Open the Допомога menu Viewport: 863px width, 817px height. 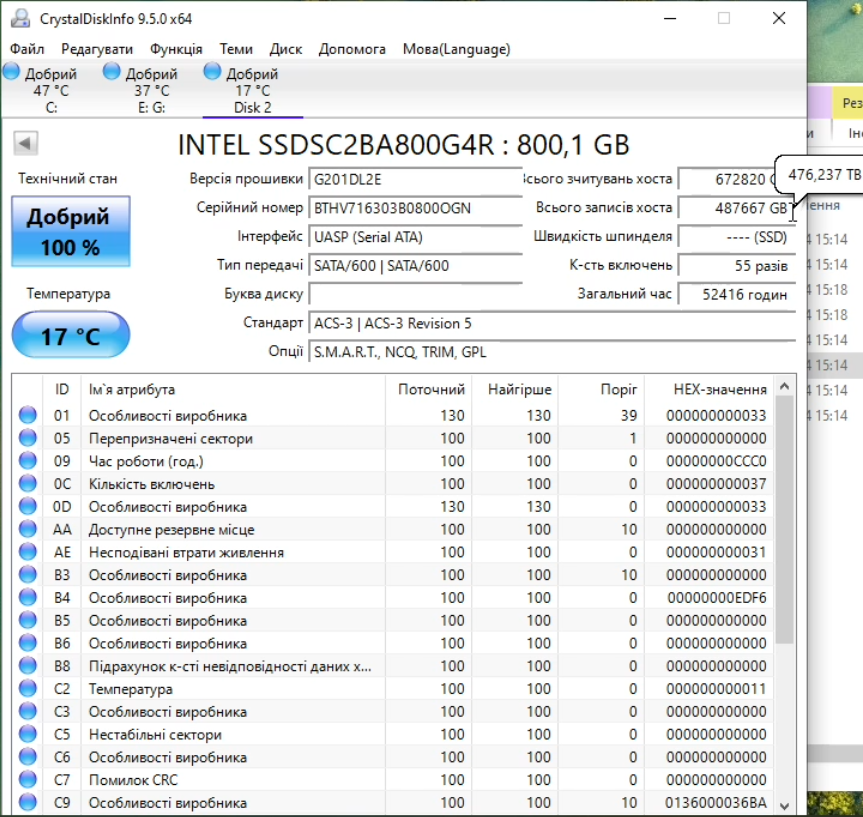coord(352,49)
